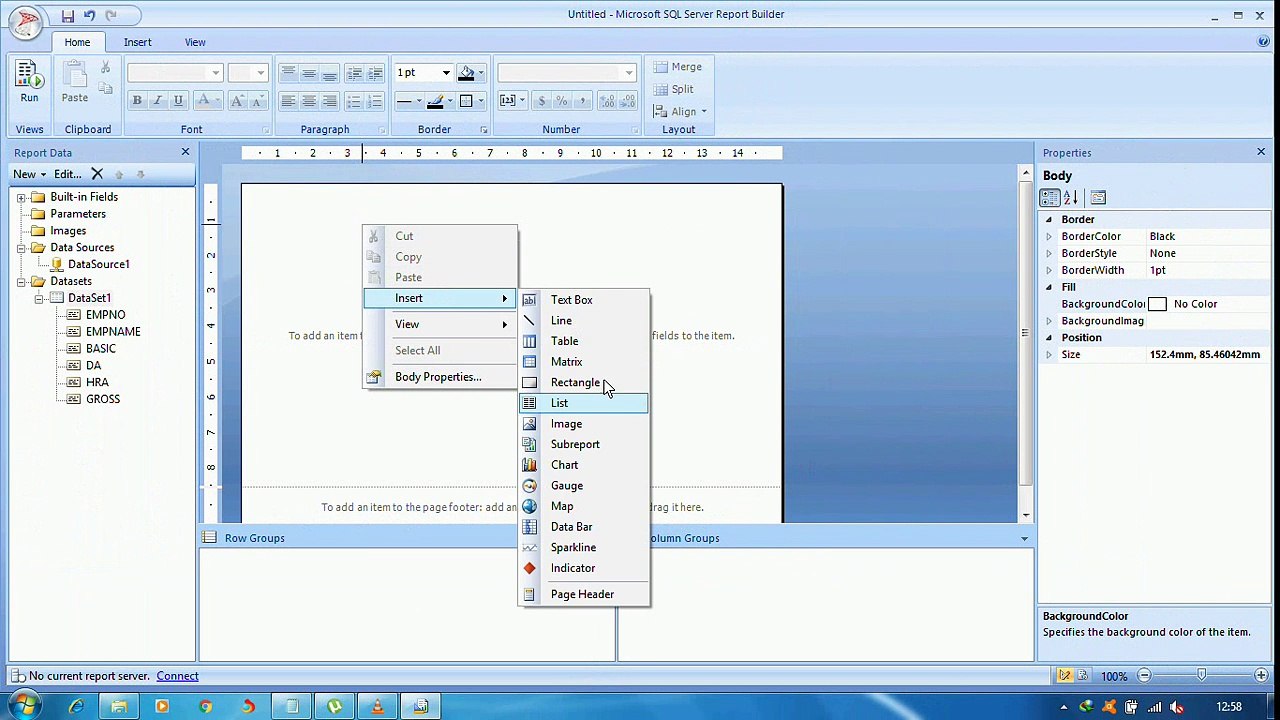Click the Delete X icon in Report Data
The width and height of the screenshot is (1280, 720).
(x=97, y=174)
